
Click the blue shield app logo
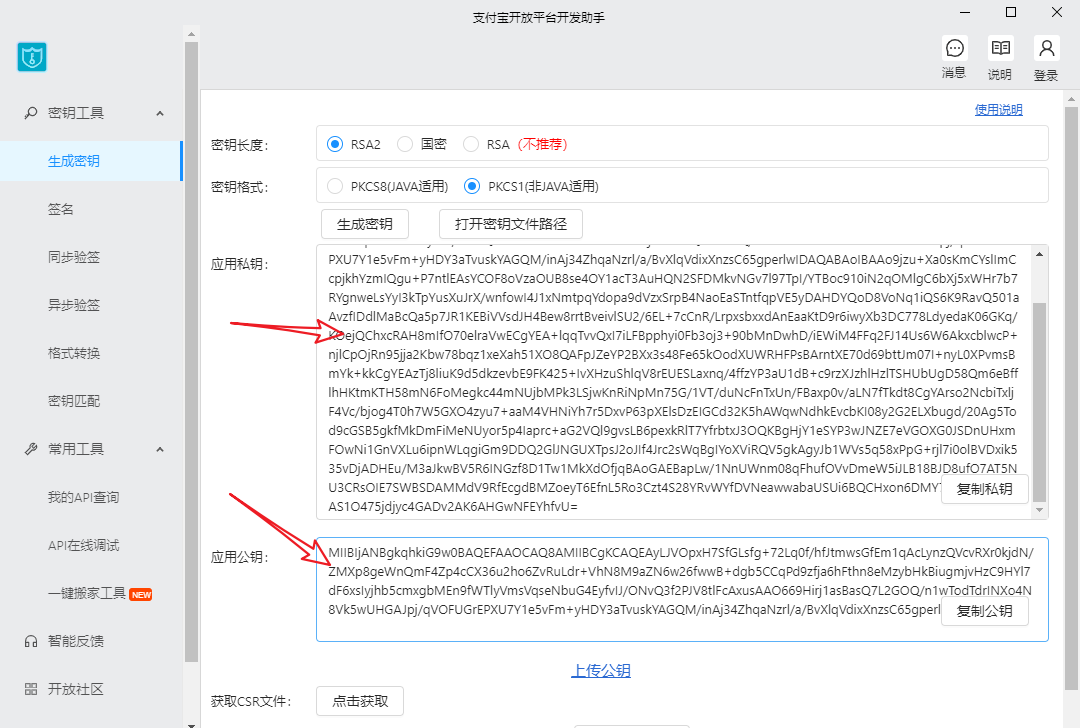32,57
